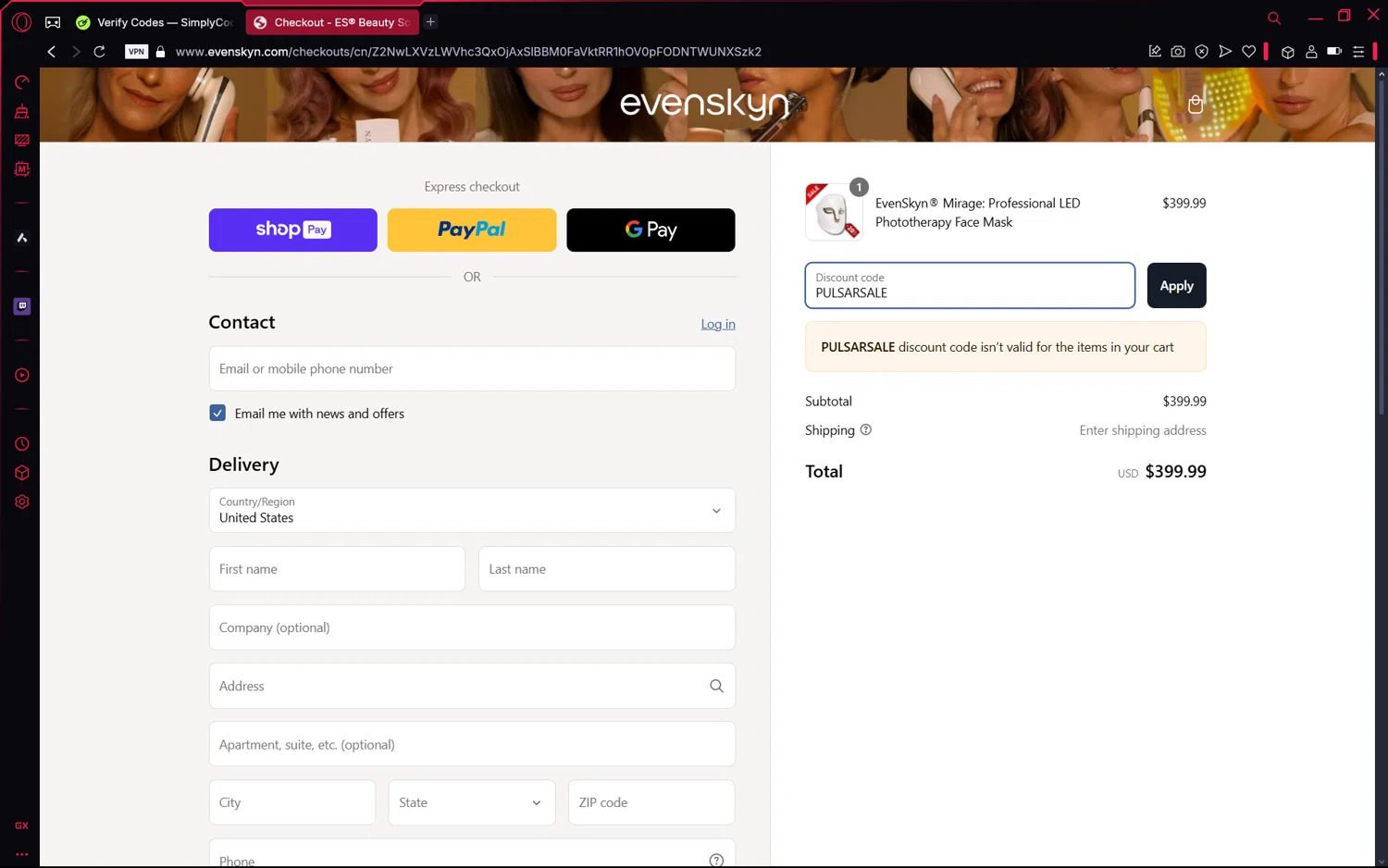Viewport: 1388px width, 868px height.
Task: Click the Apartment, suite field
Action: click(472, 744)
